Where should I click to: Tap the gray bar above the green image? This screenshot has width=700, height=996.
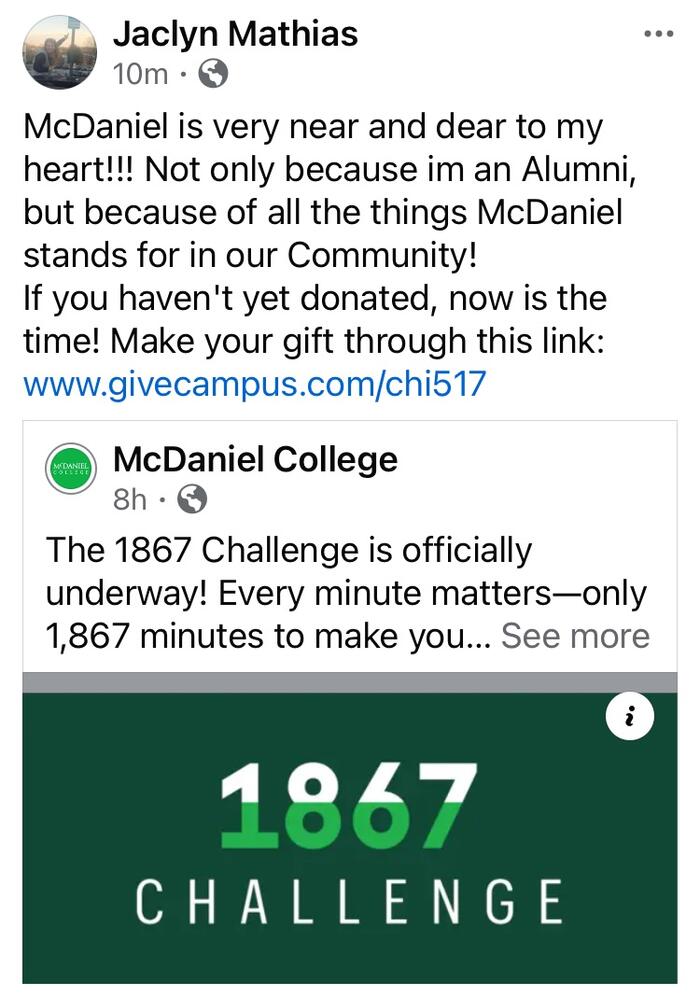[x=350, y=683]
